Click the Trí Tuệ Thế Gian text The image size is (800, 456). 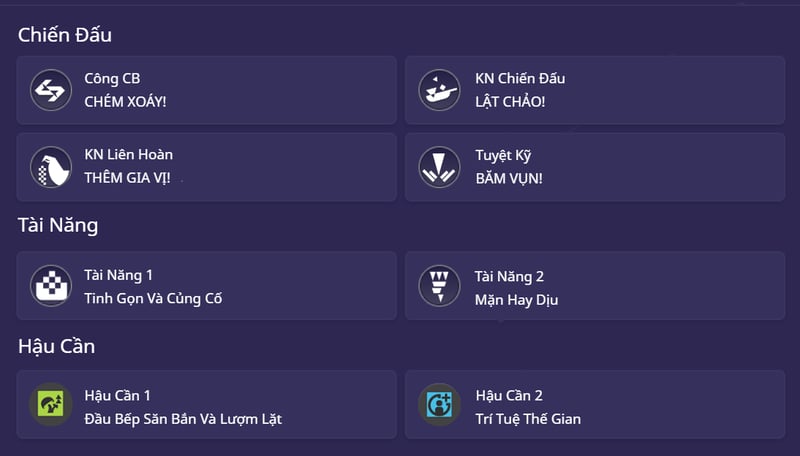click(x=528, y=418)
